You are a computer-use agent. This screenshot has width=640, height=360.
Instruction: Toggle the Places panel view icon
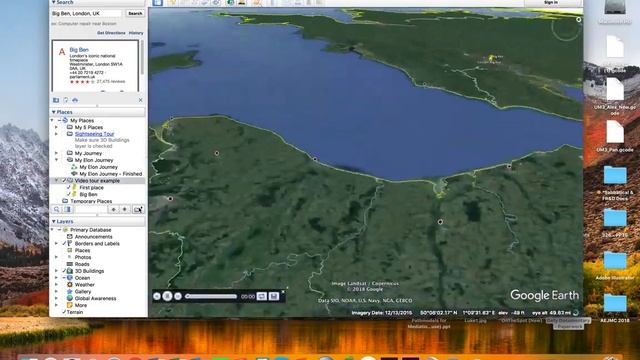pyautogui.click(x=67, y=209)
